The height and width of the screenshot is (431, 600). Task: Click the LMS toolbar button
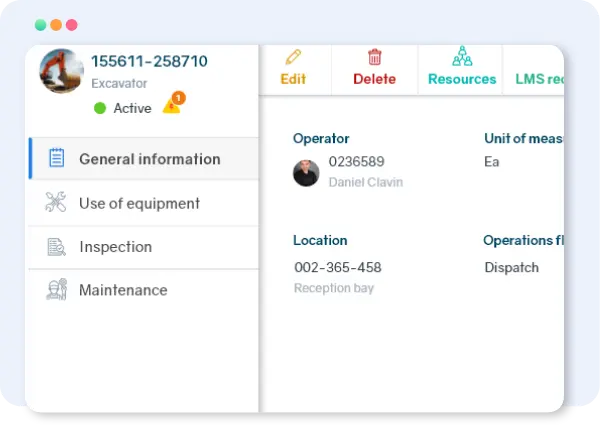click(x=538, y=78)
